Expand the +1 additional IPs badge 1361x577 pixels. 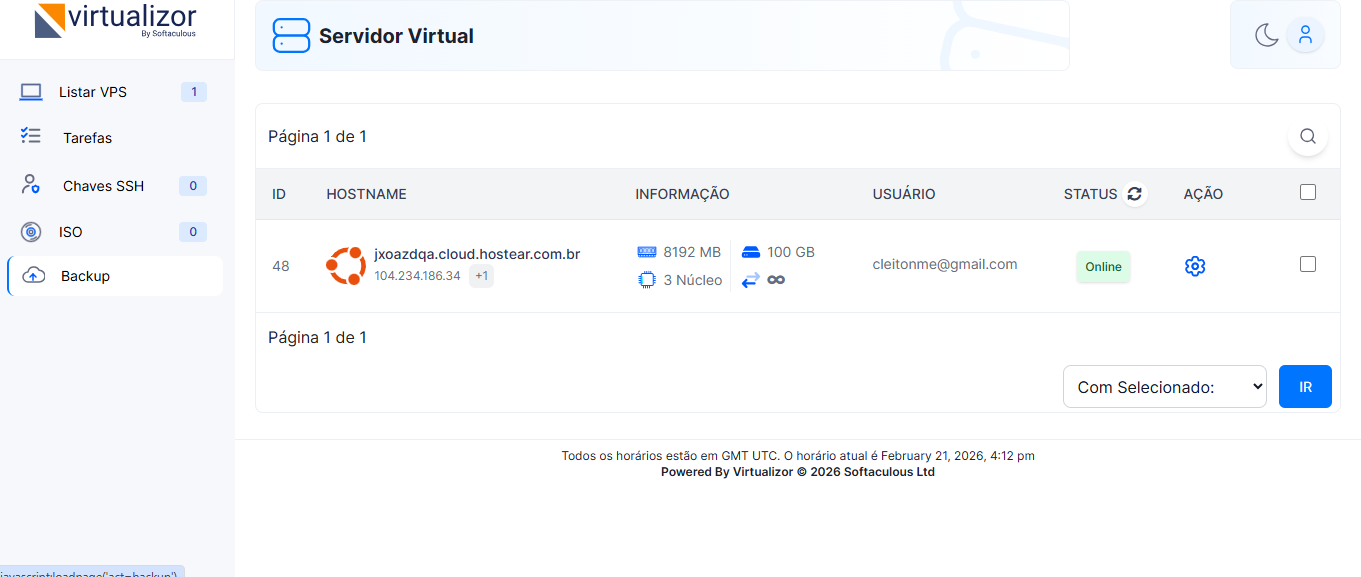pos(481,276)
